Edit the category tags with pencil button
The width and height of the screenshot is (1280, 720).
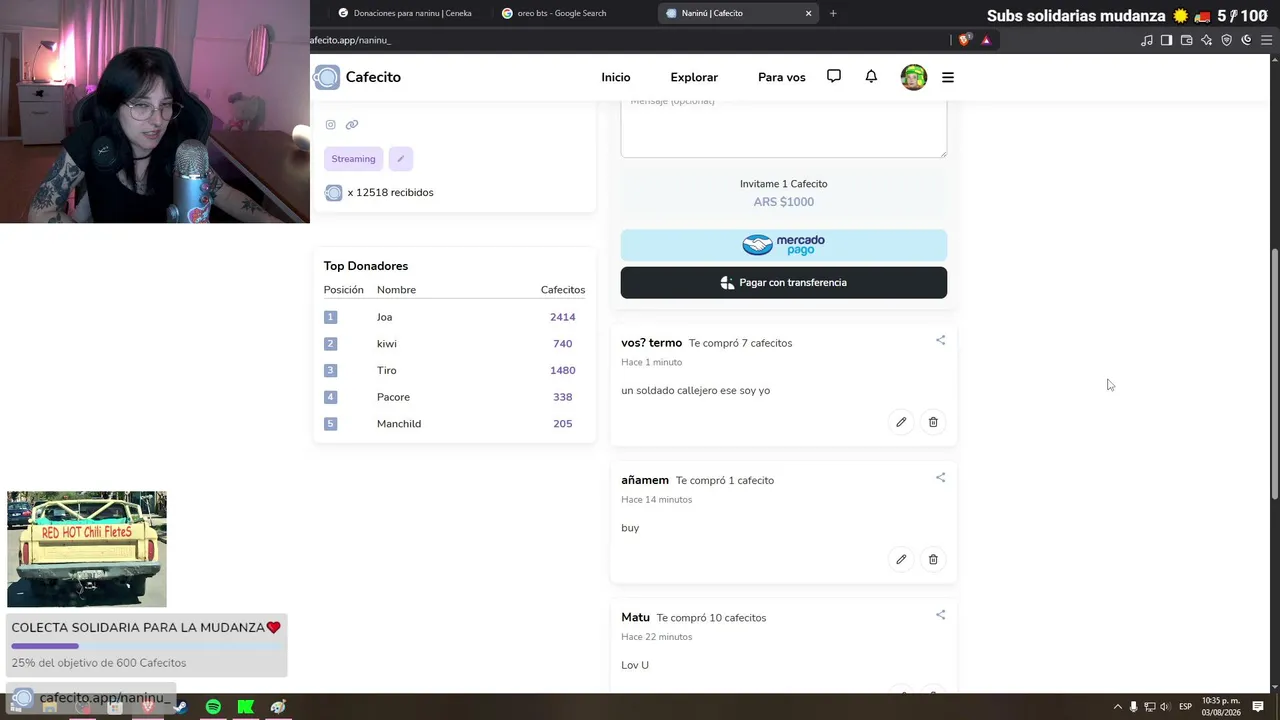tap(400, 159)
